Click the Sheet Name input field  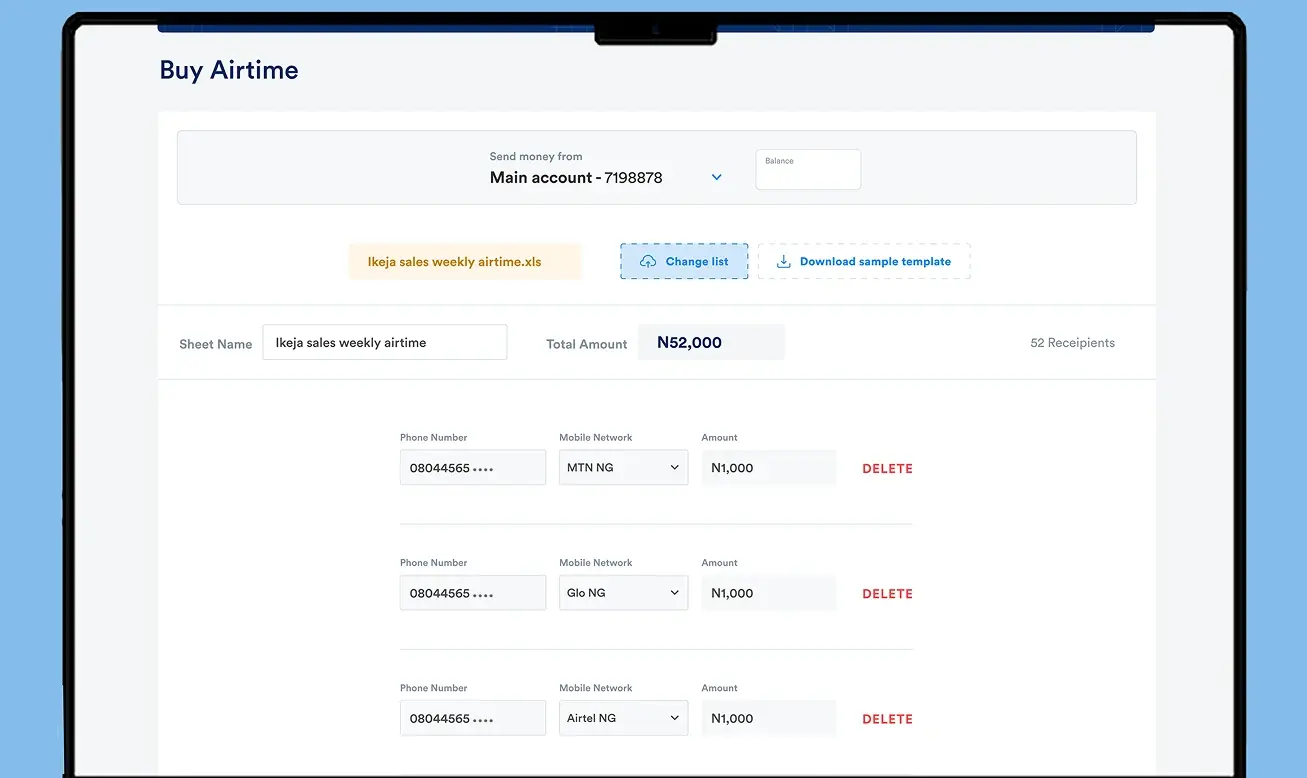pyautogui.click(x=385, y=342)
